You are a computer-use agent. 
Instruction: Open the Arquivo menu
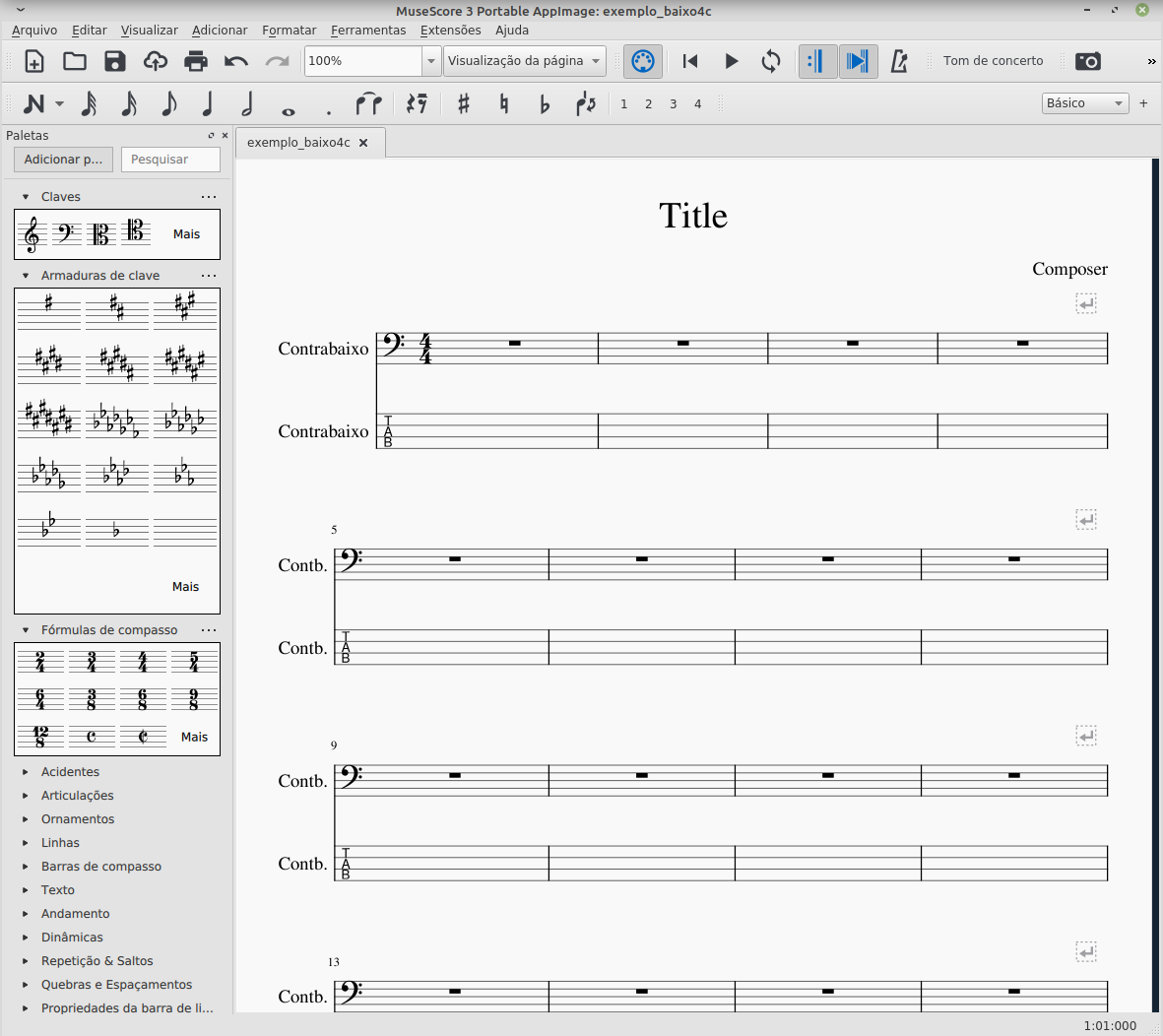pyautogui.click(x=34, y=31)
